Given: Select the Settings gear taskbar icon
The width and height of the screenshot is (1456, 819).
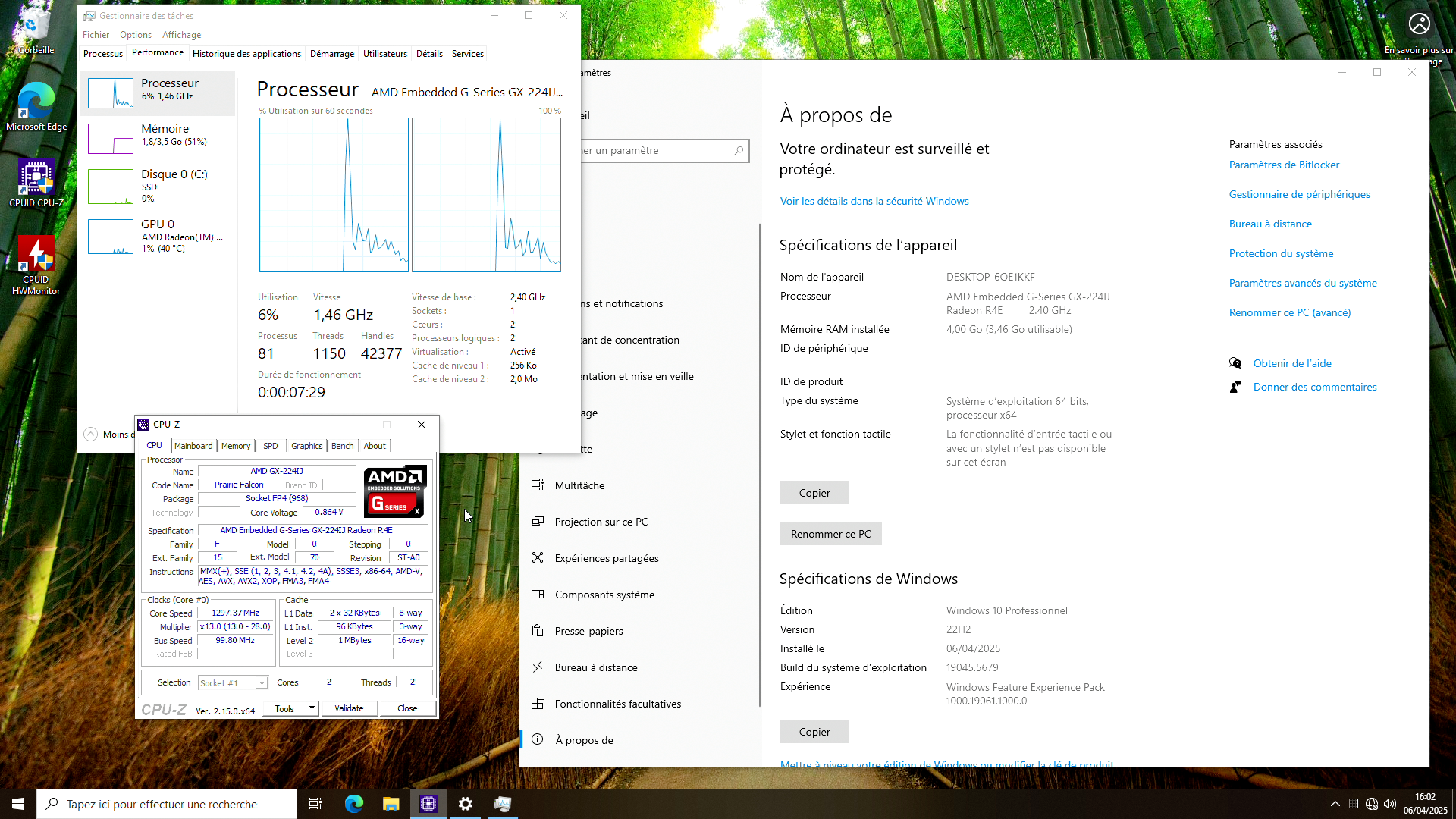Looking at the screenshot, I should 466,804.
